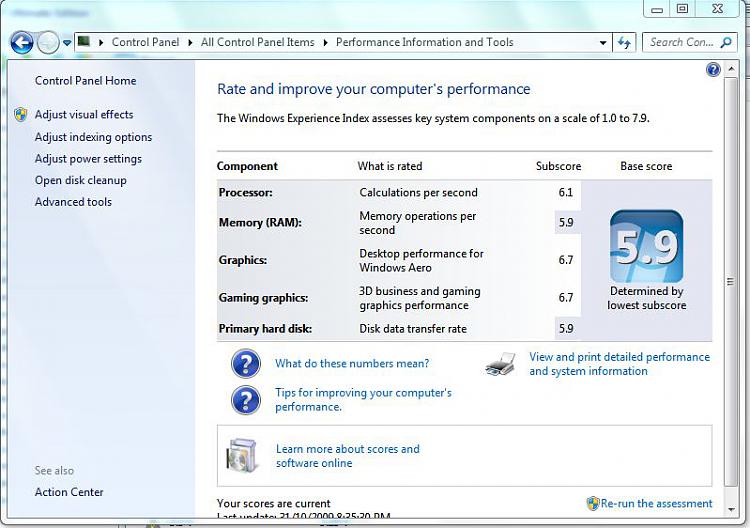Expand the arrow after All Control Panel Items
750x528 pixels.
(x=325, y=43)
